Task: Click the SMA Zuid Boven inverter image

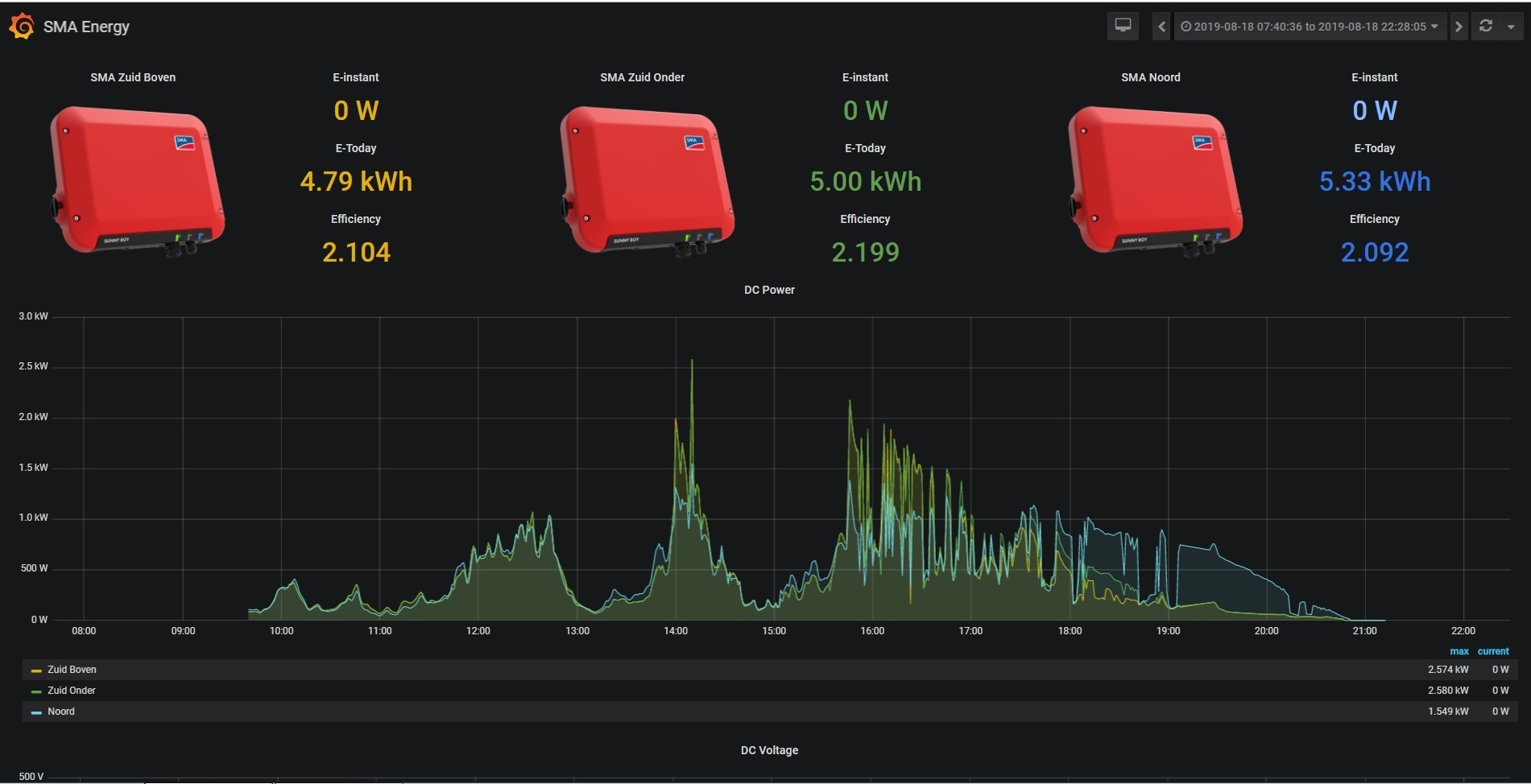Action: (x=137, y=181)
